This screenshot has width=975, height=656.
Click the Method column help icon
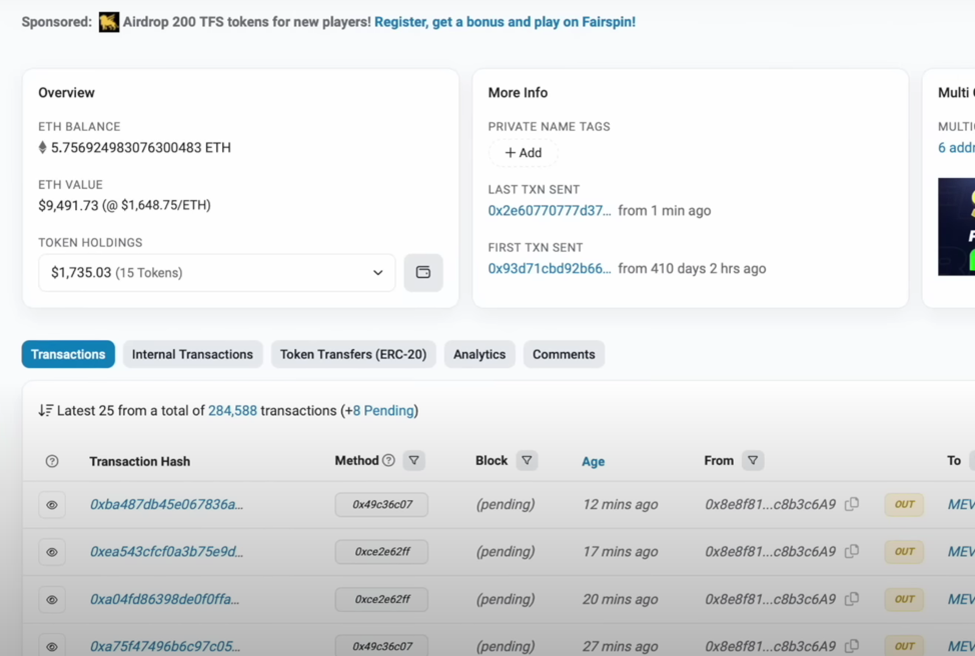click(389, 460)
